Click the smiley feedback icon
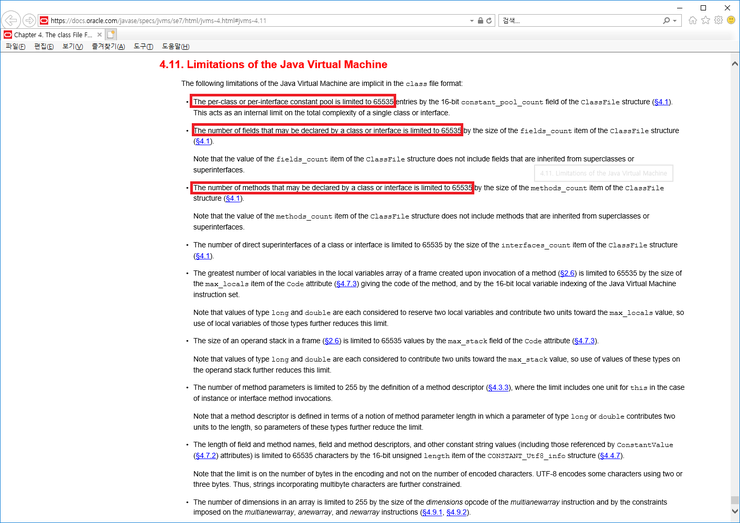 coord(730,20)
